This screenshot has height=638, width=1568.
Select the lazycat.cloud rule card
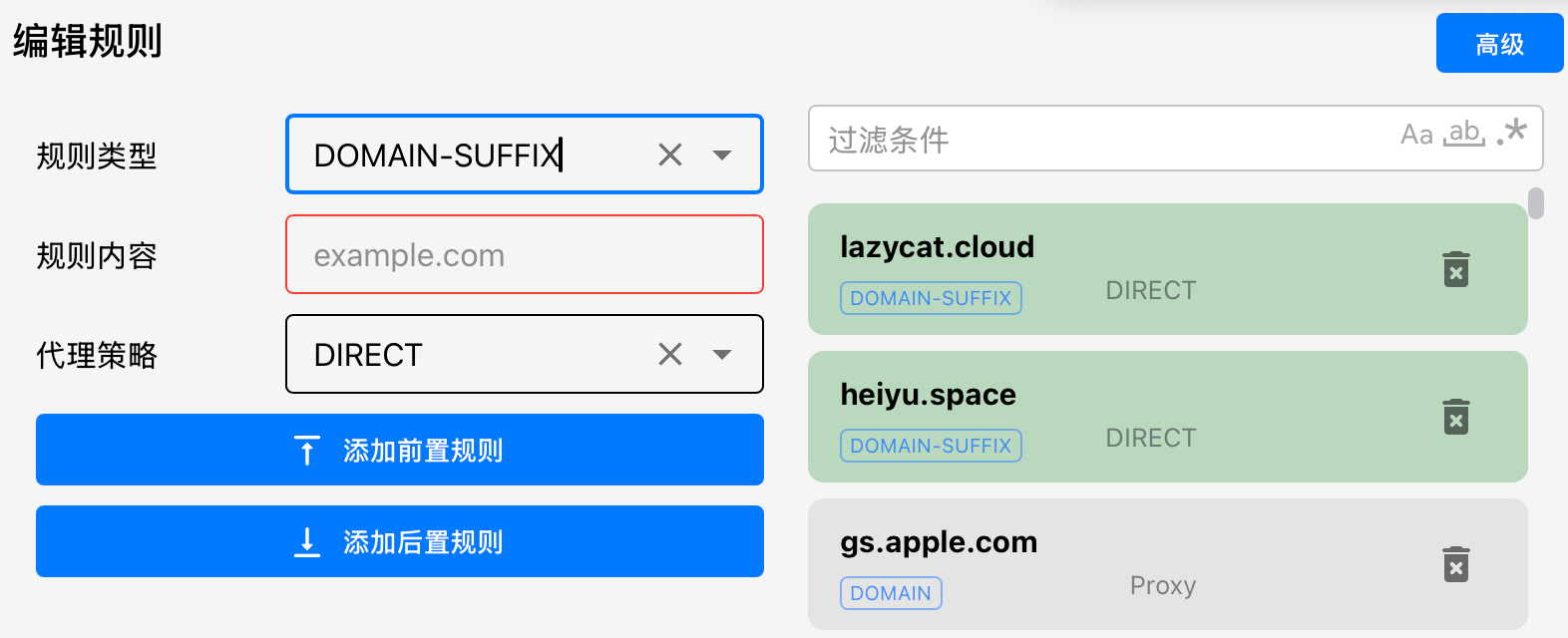(1167, 269)
